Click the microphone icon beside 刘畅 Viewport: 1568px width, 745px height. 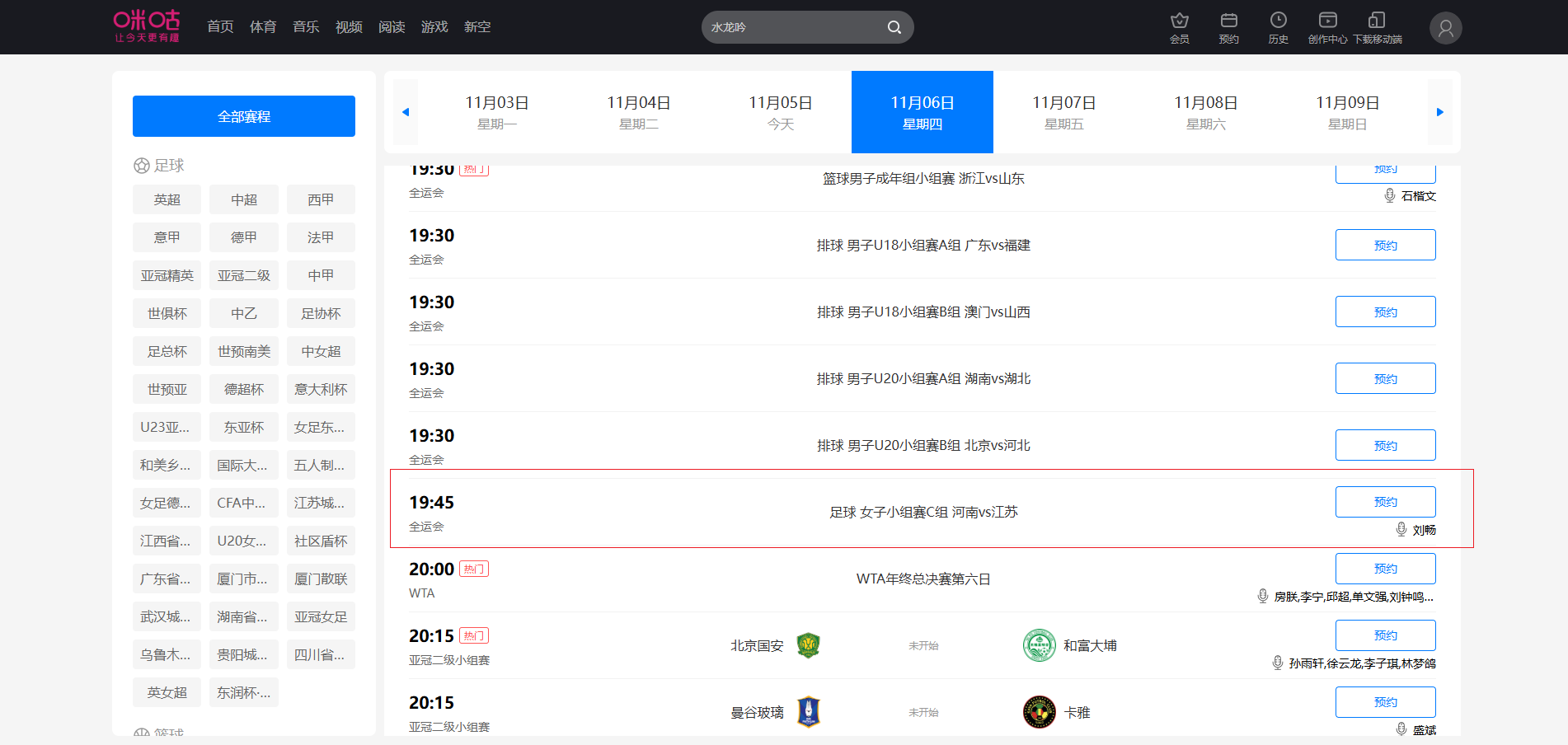(1401, 529)
